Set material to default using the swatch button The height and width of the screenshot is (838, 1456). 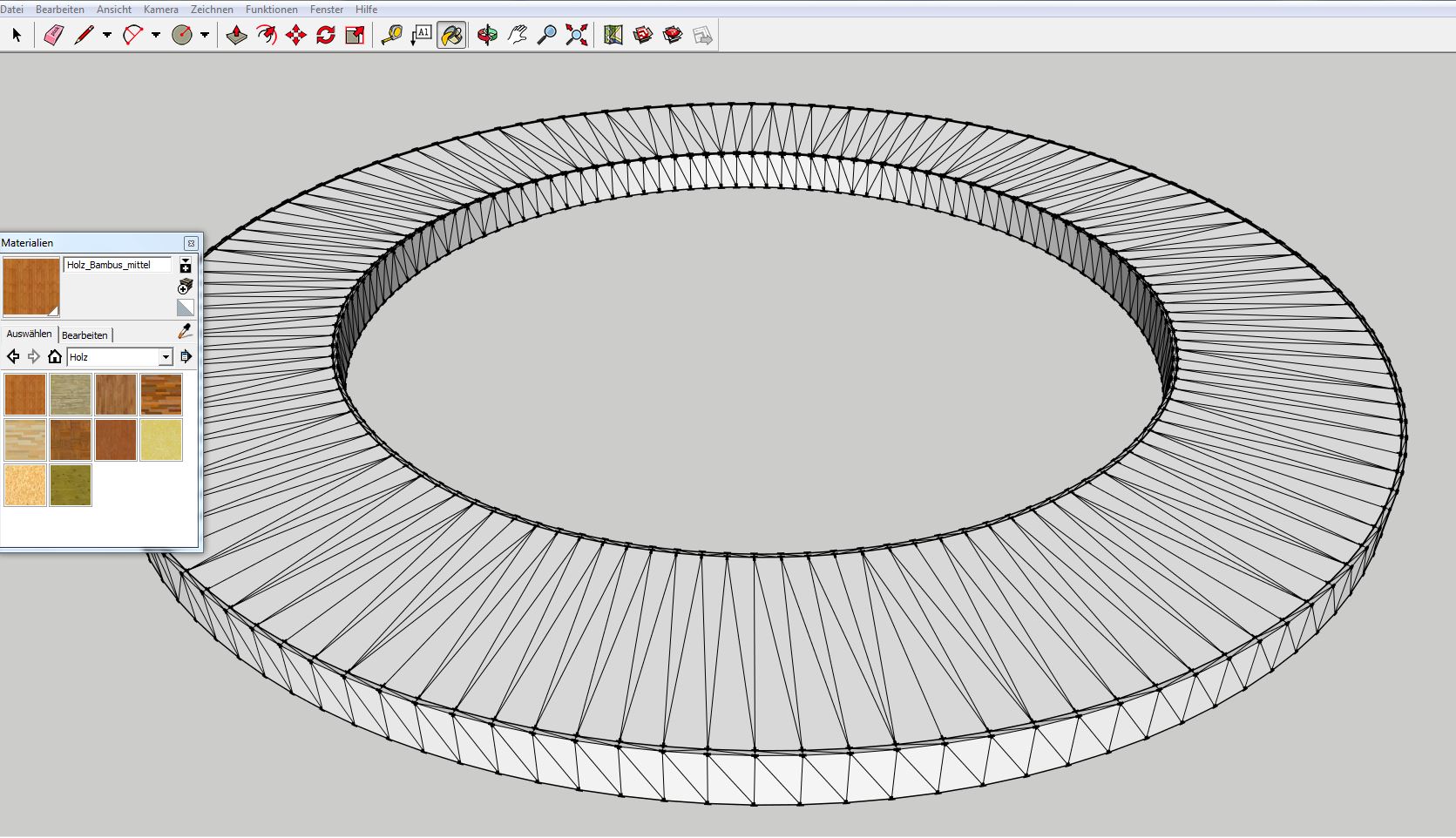186,307
